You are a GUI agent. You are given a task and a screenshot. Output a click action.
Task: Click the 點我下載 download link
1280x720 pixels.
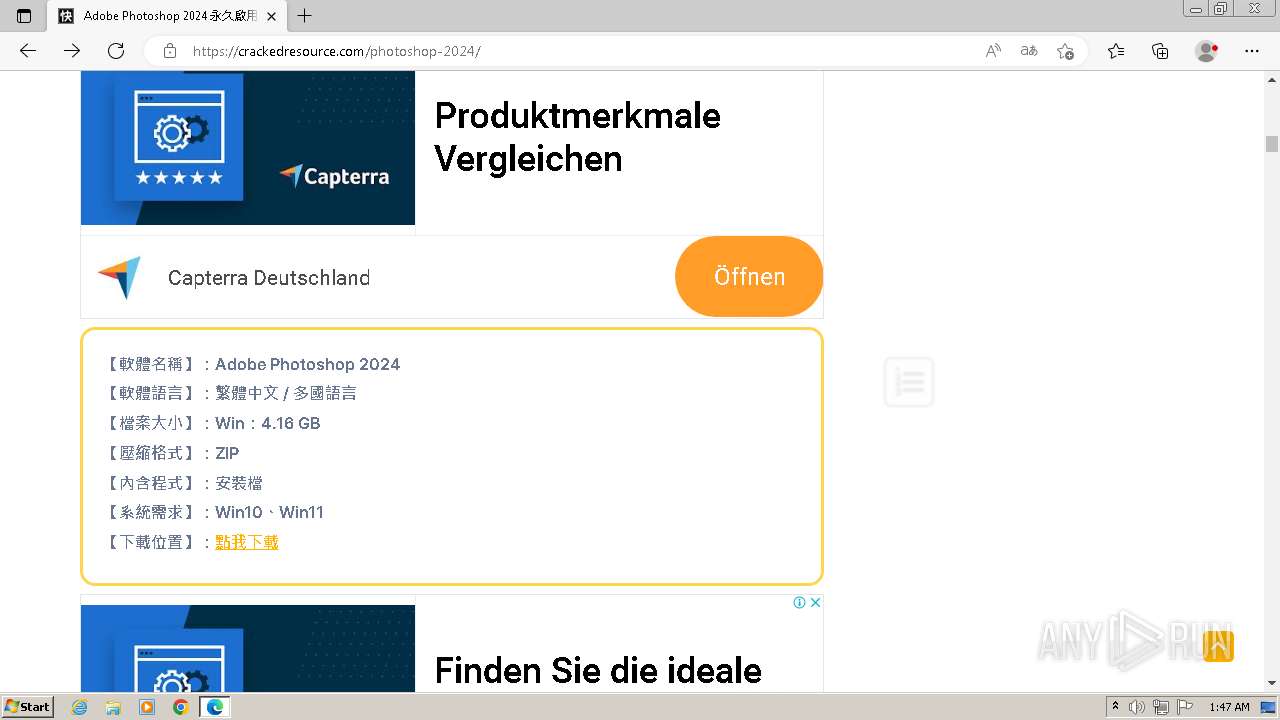point(247,542)
